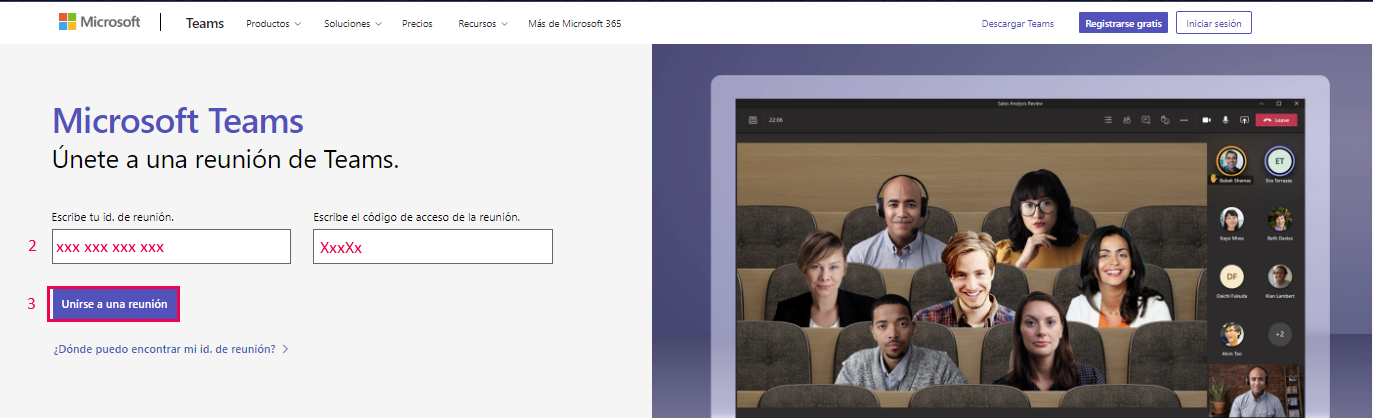The image size is (1373, 418).
Task: Click the chat bubble icon in meeting toolbar
Action: click(1146, 120)
